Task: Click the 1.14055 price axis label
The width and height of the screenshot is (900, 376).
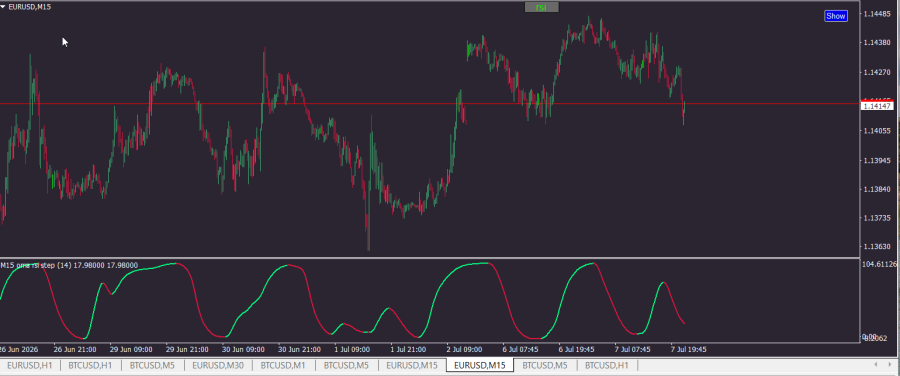Action: click(876, 131)
